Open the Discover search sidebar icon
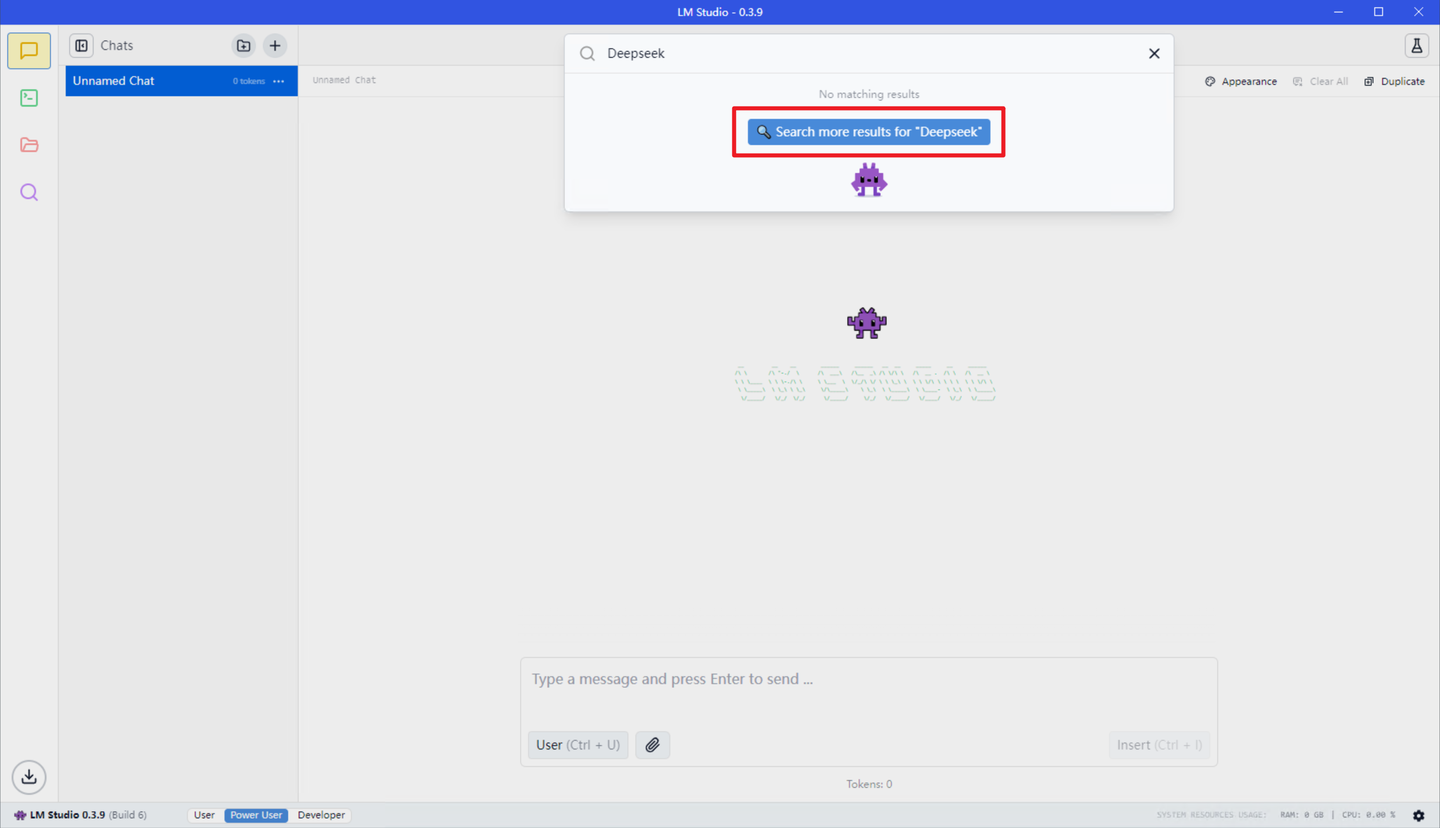The image size is (1440, 828). pyautogui.click(x=29, y=192)
